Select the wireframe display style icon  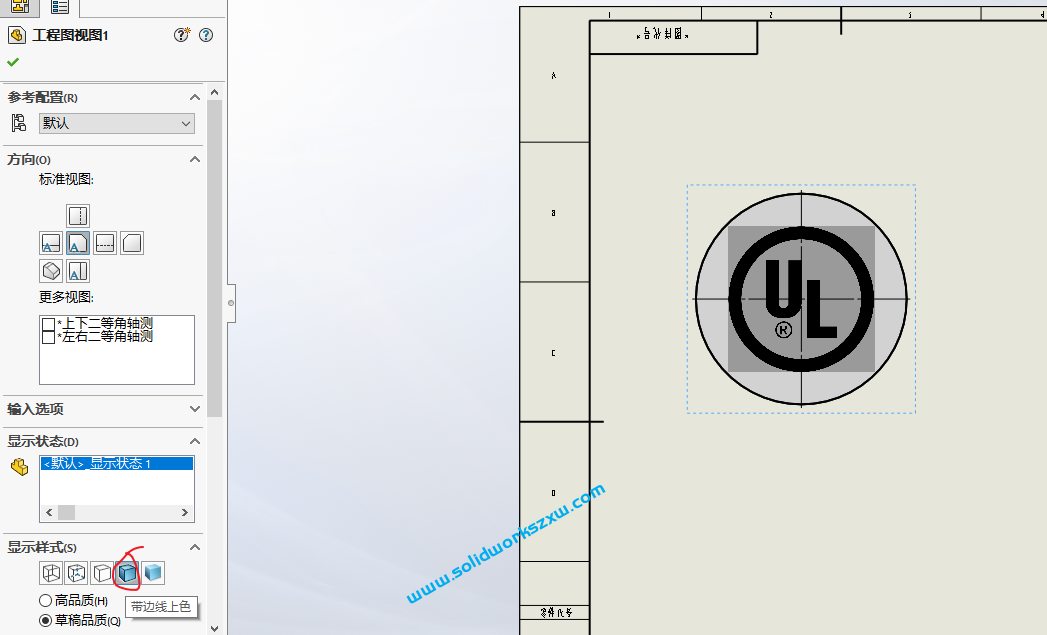(x=51, y=573)
